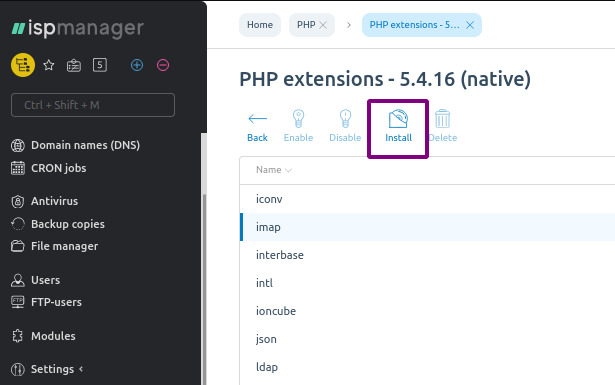Click the clipboard list icon in sidebar
This screenshot has width=615, height=385.
tap(74, 65)
